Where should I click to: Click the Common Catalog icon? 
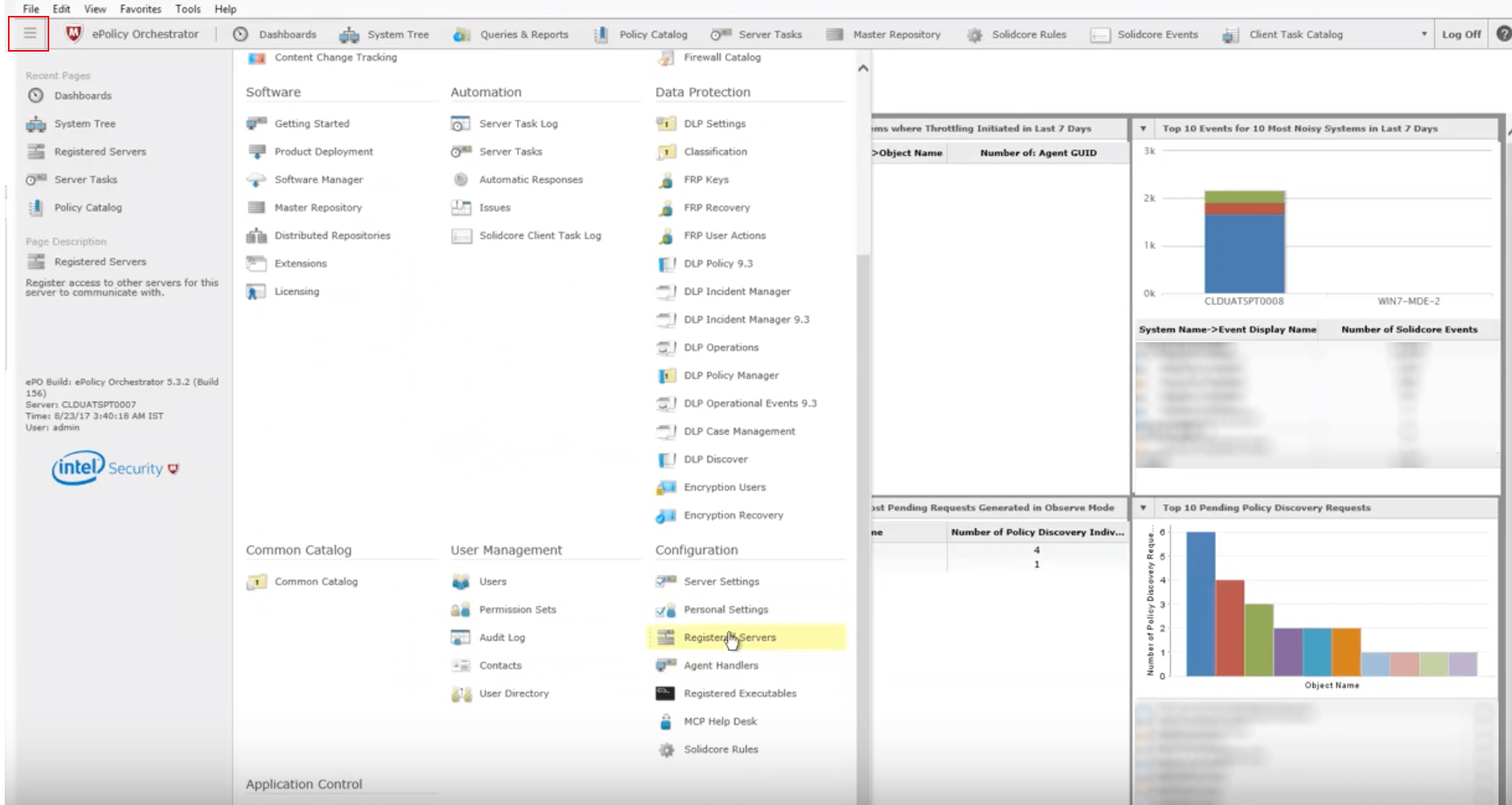tap(256, 581)
